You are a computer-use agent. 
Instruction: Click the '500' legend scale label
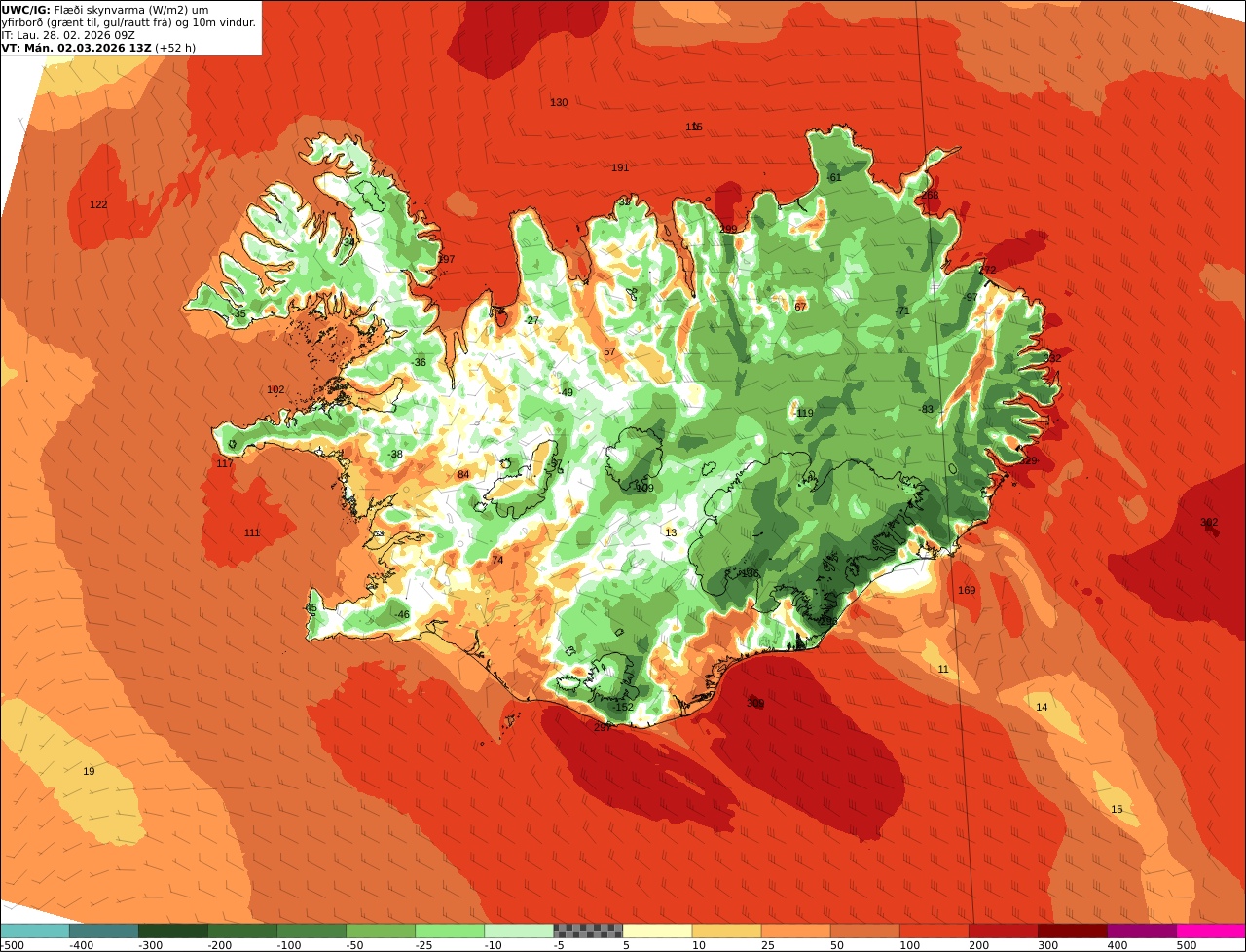pos(1186,945)
